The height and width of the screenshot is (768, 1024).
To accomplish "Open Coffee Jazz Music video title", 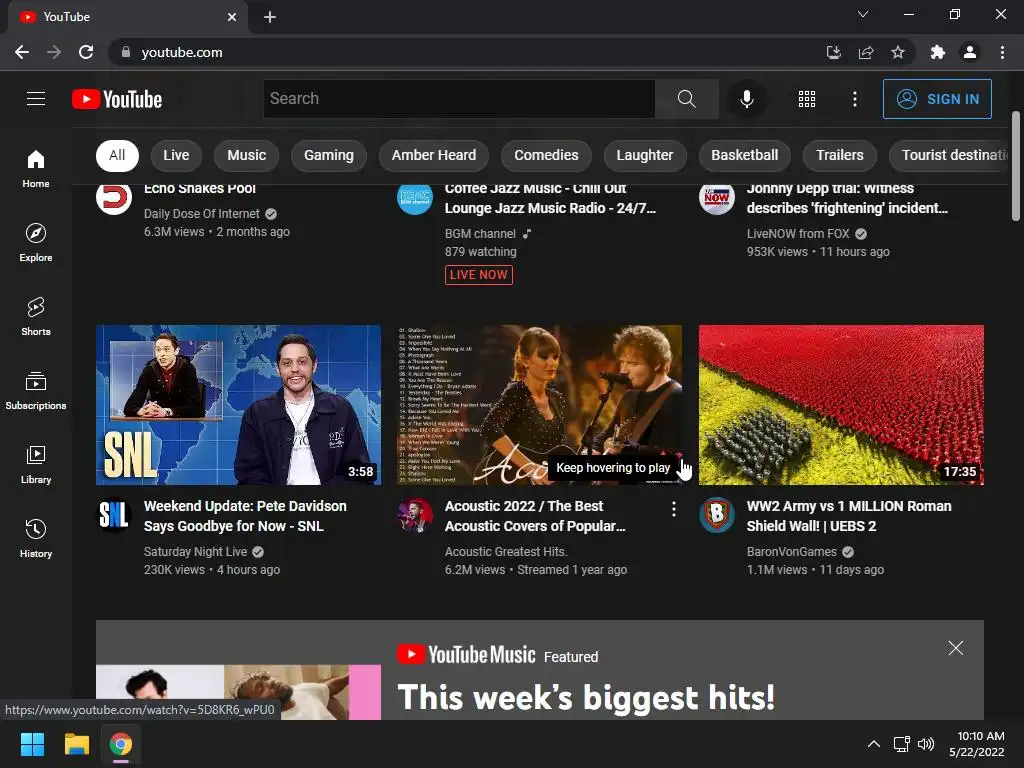I will 550,198.
